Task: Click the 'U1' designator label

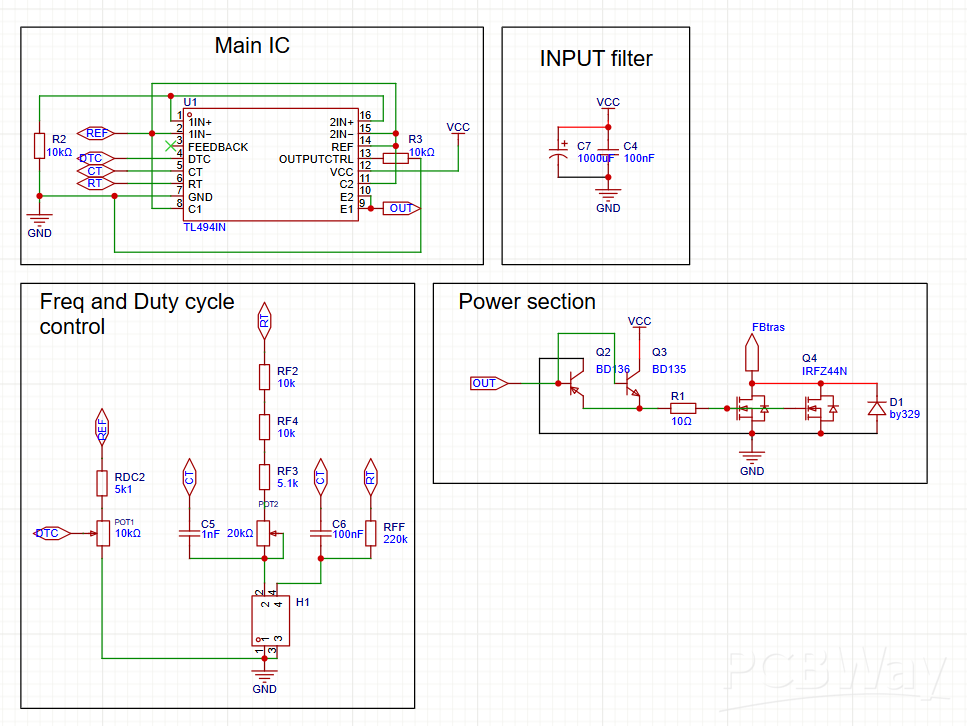Action: [x=190, y=102]
